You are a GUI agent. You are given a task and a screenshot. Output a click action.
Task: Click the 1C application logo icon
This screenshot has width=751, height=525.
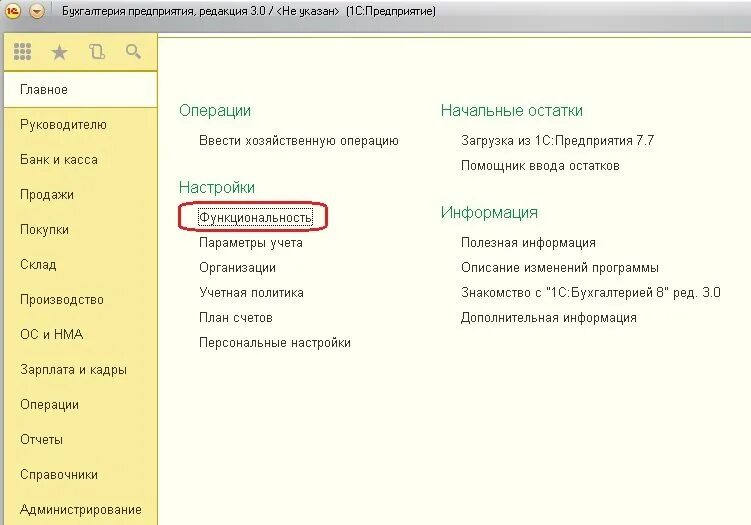[x=12, y=11]
